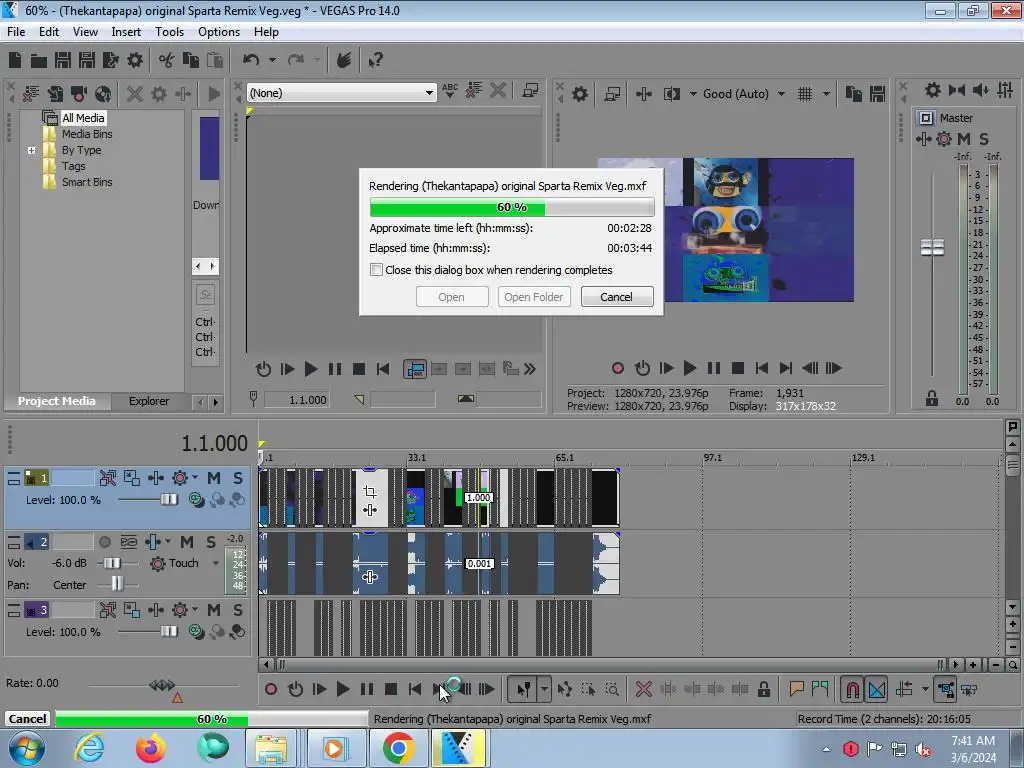Image resolution: width=1024 pixels, height=768 pixels.
Task: Adjust track 1 Level slider
Action: coord(169,500)
